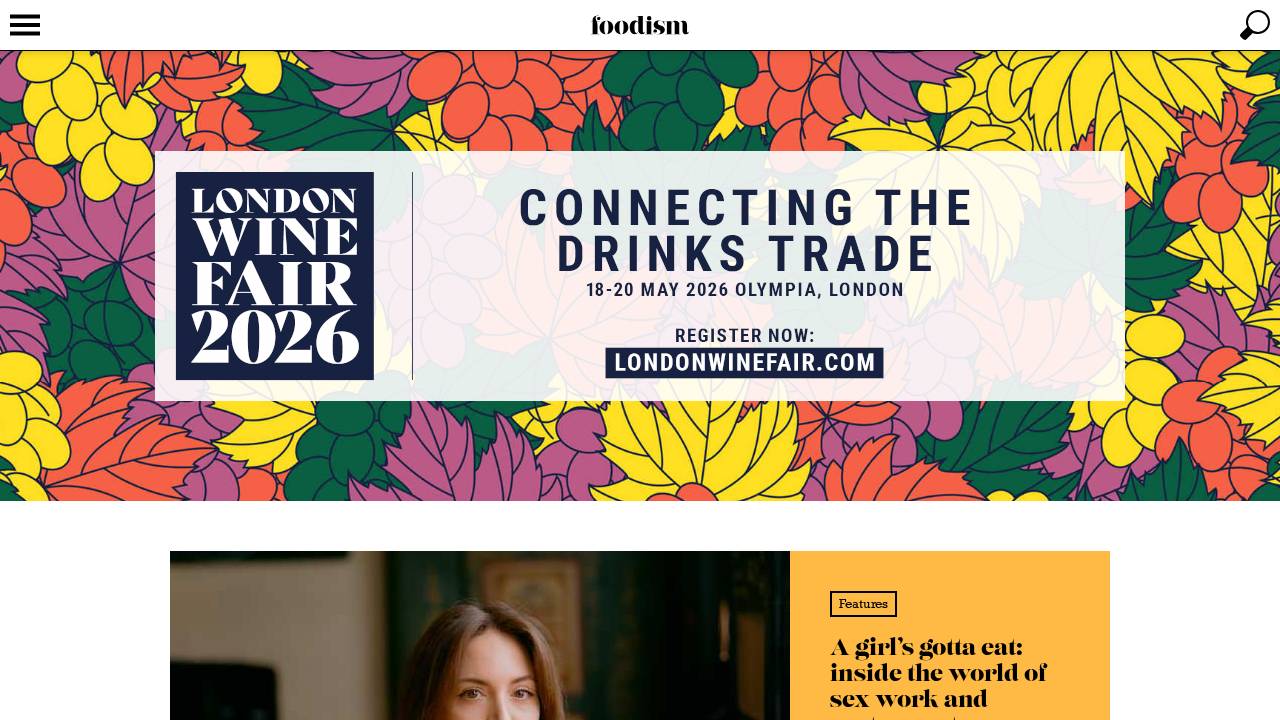Click "DRINKS TRADE" line in the advert
The width and height of the screenshot is (1280, 720).
click(x=746, y=255)
